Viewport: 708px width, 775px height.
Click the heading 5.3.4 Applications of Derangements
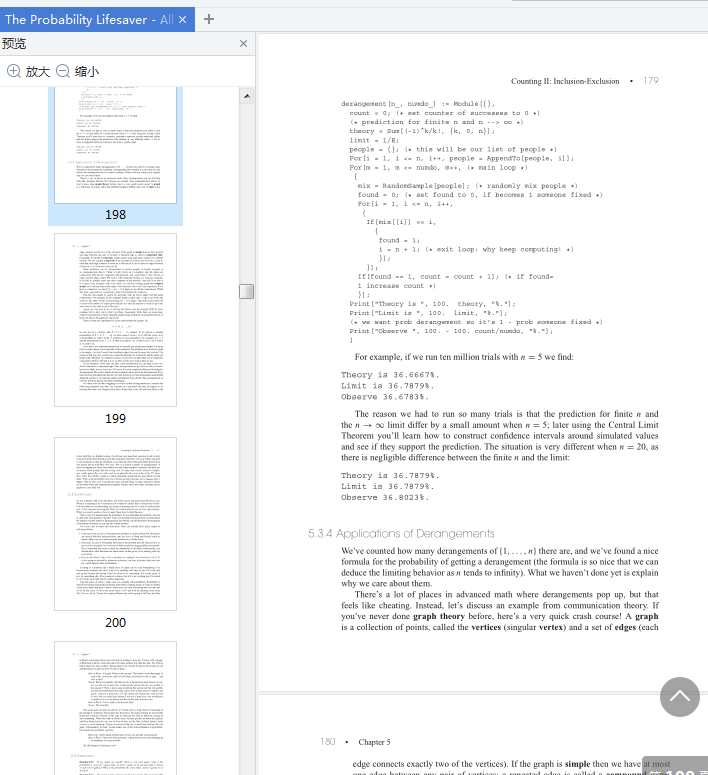click(x=401, y=533)
